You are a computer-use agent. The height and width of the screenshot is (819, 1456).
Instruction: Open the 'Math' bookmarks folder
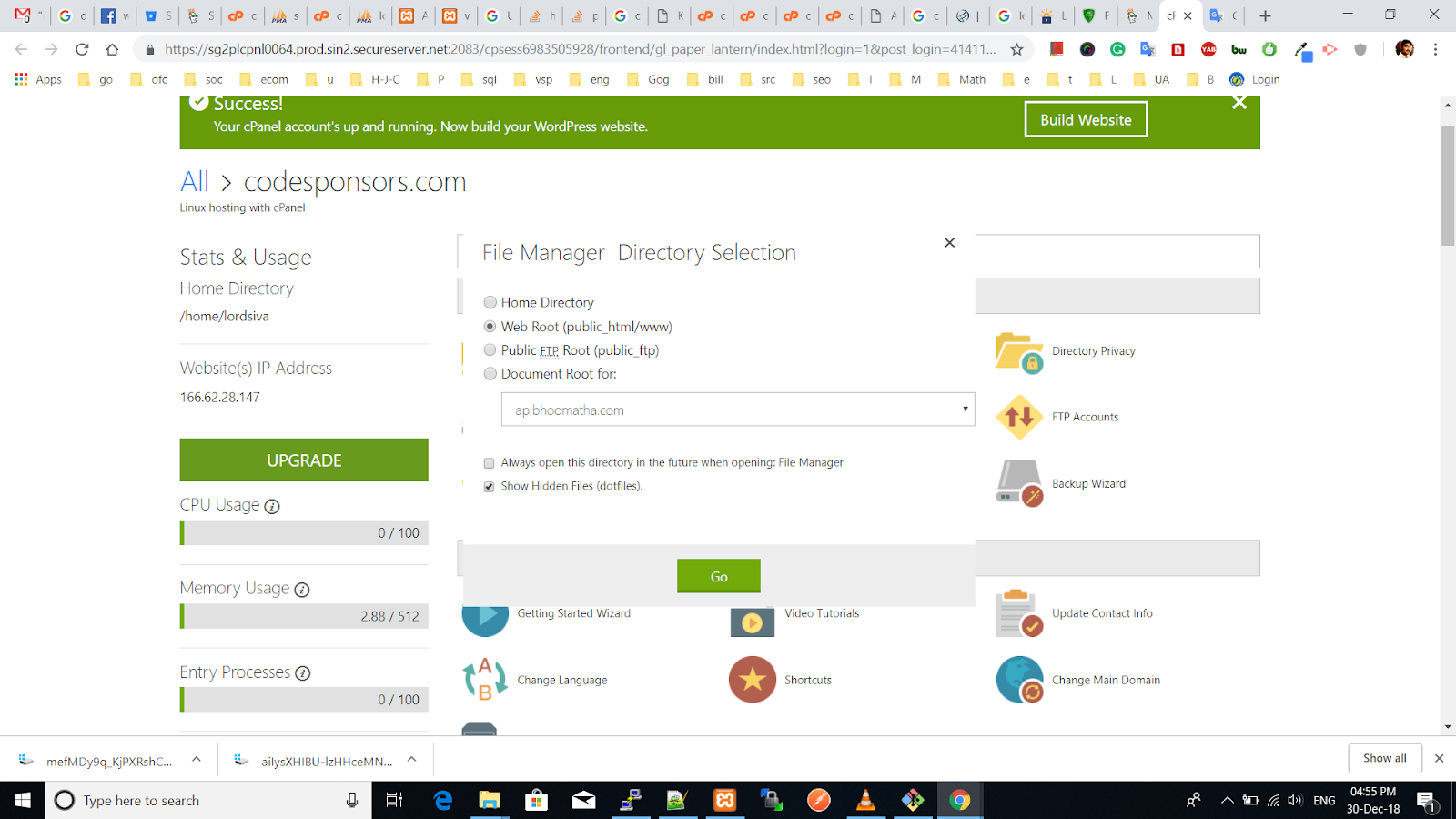[963, 79]
